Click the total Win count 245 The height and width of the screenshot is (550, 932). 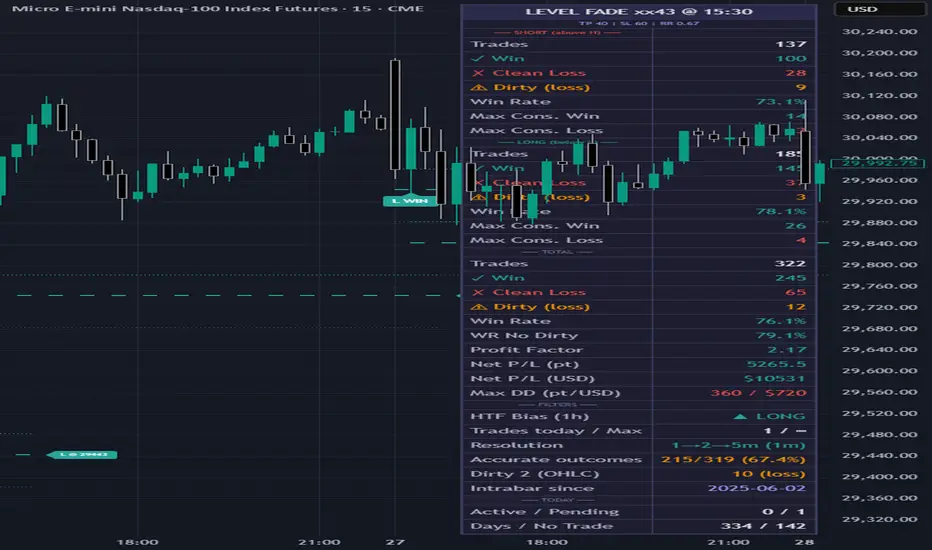pyautogui.click(x=790, y=278)
